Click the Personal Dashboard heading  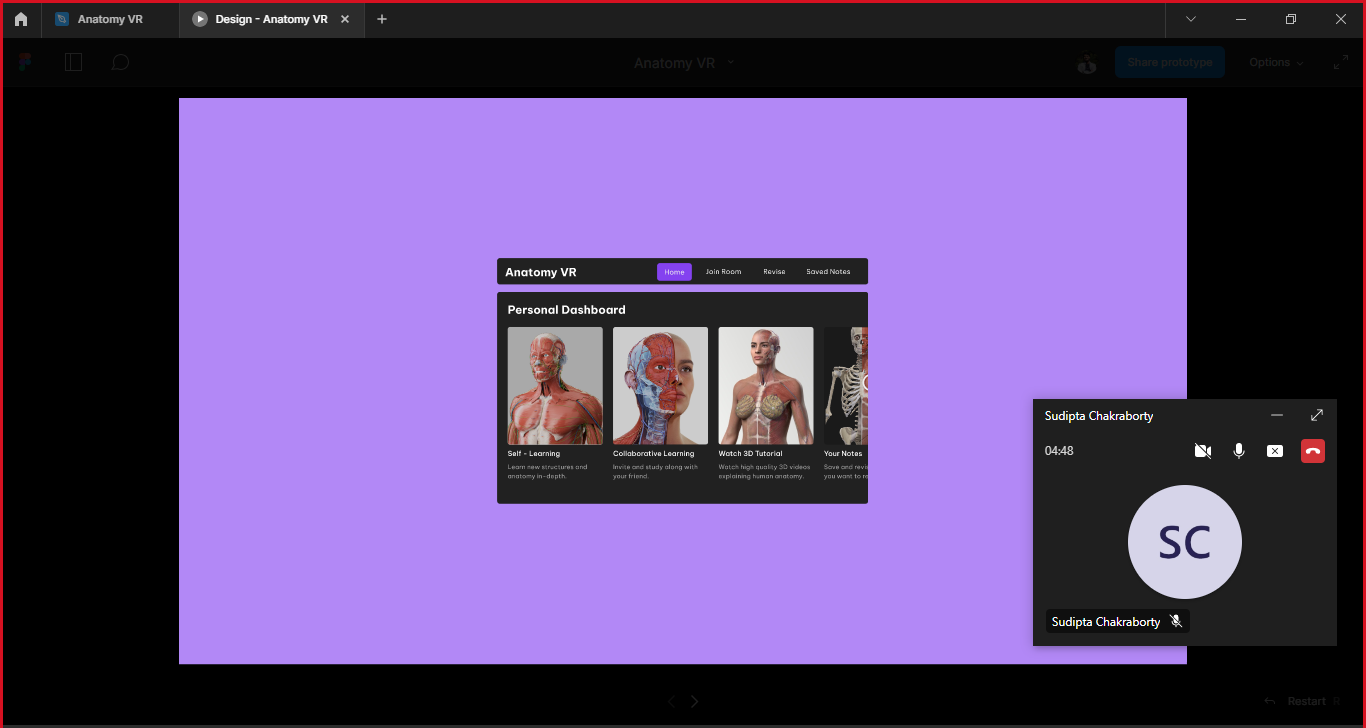(x=566, y=310)
